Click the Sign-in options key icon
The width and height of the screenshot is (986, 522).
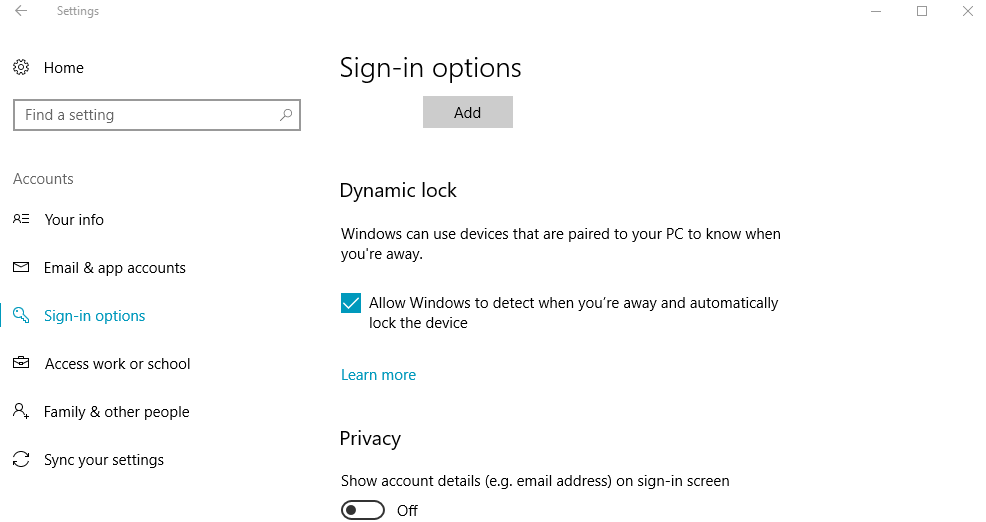(x=21, y=315)
